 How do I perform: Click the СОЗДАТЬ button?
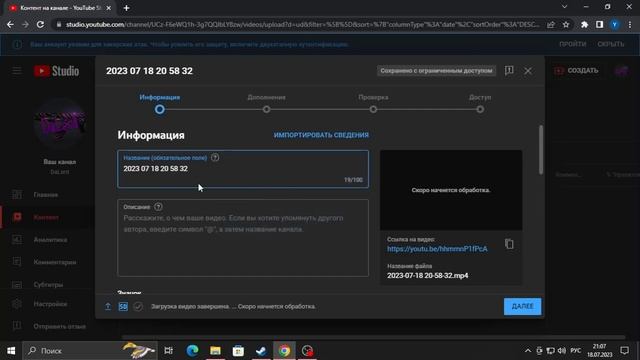point(577,71)
